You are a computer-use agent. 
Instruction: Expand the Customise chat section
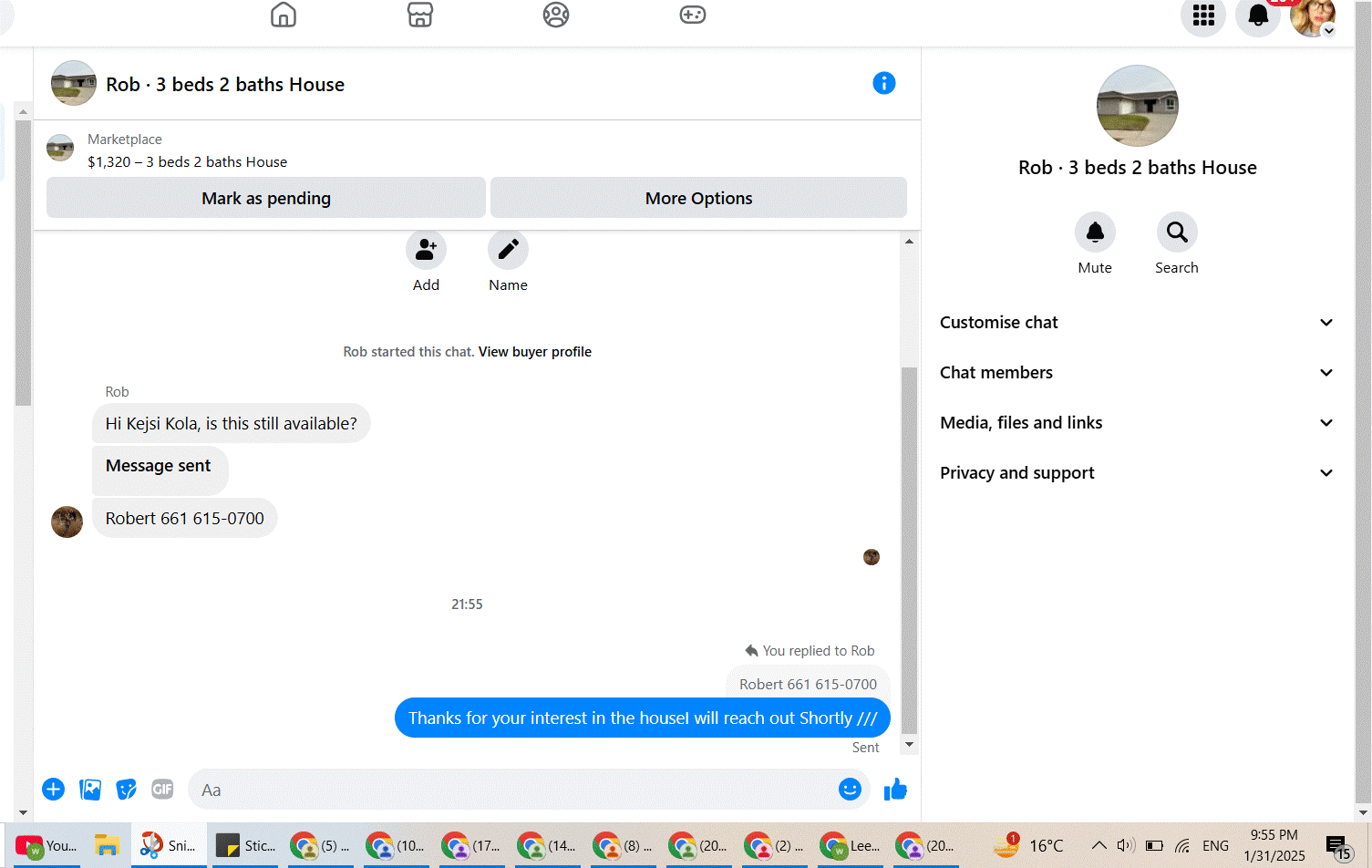coord(1137,323)
